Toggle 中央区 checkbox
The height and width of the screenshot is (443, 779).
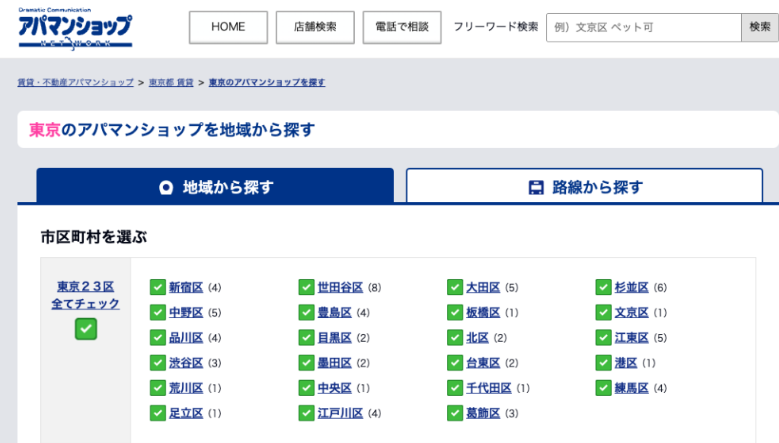click(x=306, y=388)
